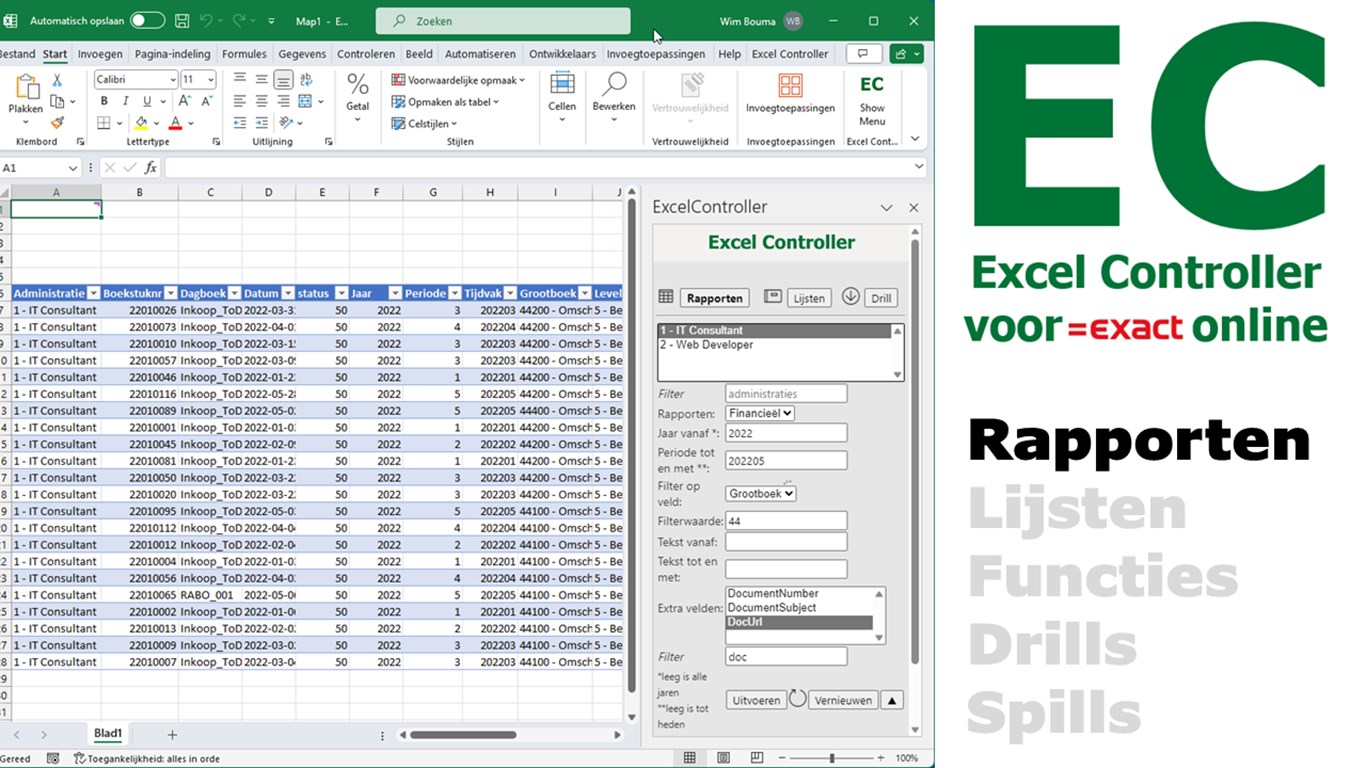Open the Excel Controller ribbon tab

click(x=790, y=54)
